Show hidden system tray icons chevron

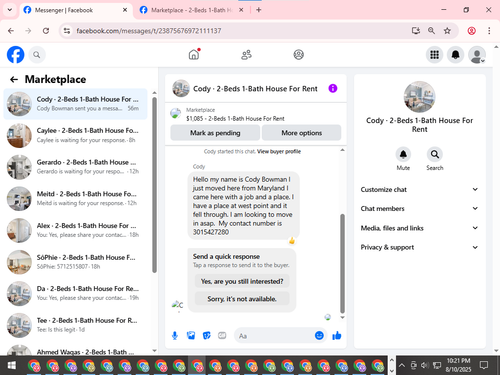click(x=402, y=365)
